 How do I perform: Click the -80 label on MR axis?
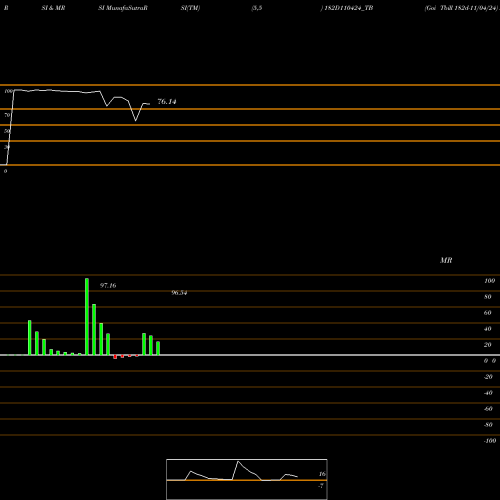pos(488,425)
